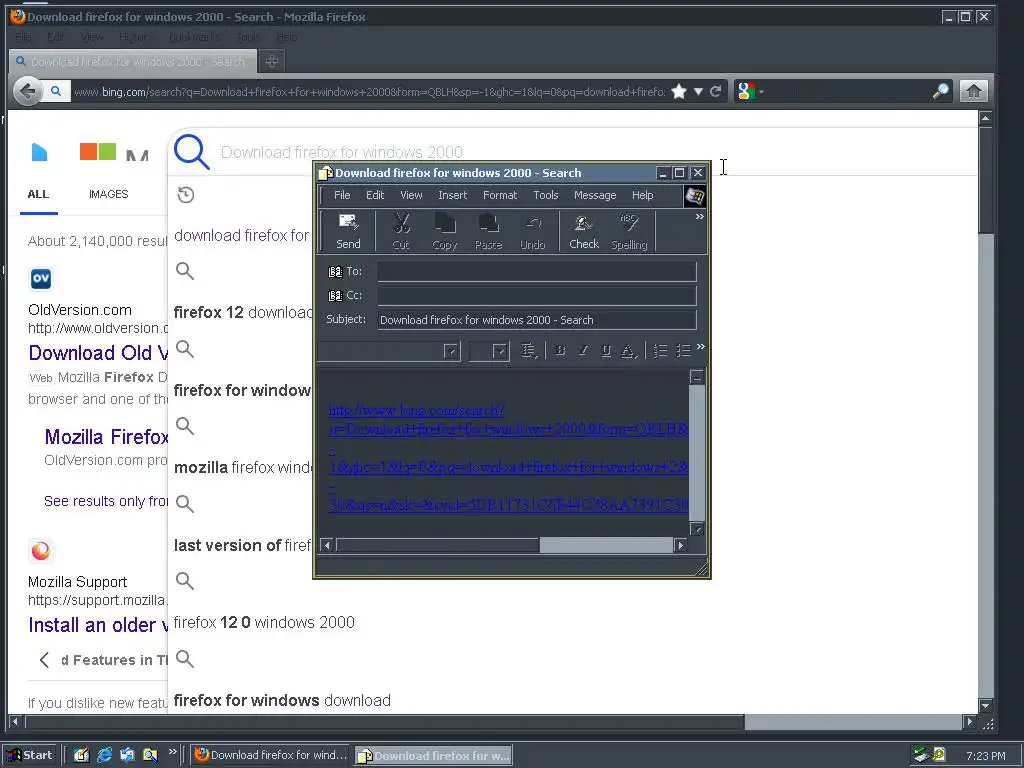The image size is (1024, 768).
Task: Run Spelling check on the email
Action: click(629, 231)
